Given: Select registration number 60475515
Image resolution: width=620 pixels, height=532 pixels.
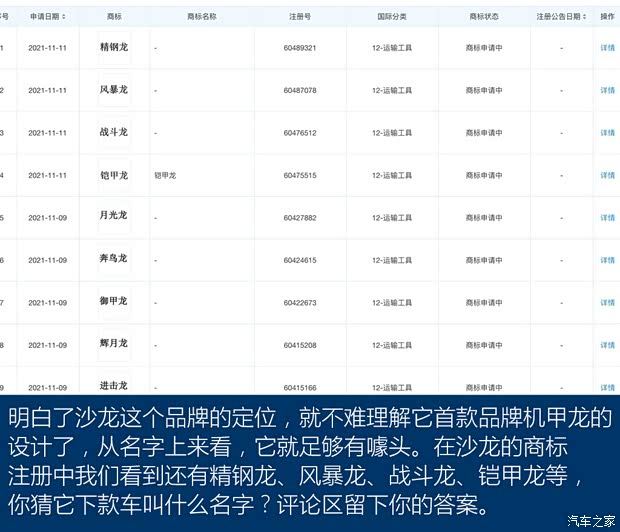Looking at the screenshot, I should [x=300, y=175].
